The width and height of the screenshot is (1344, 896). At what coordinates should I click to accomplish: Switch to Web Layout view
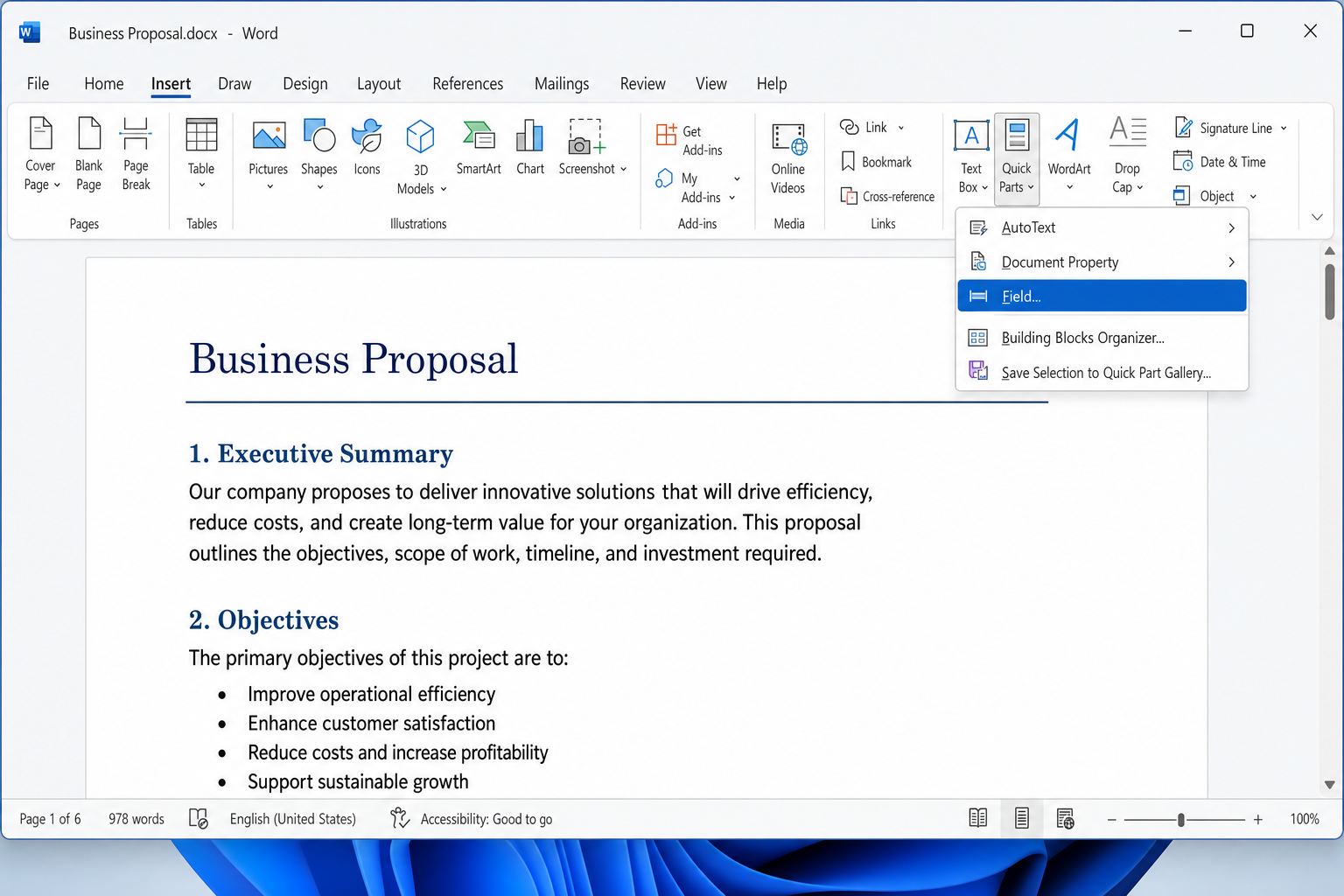pos(1065,818)
